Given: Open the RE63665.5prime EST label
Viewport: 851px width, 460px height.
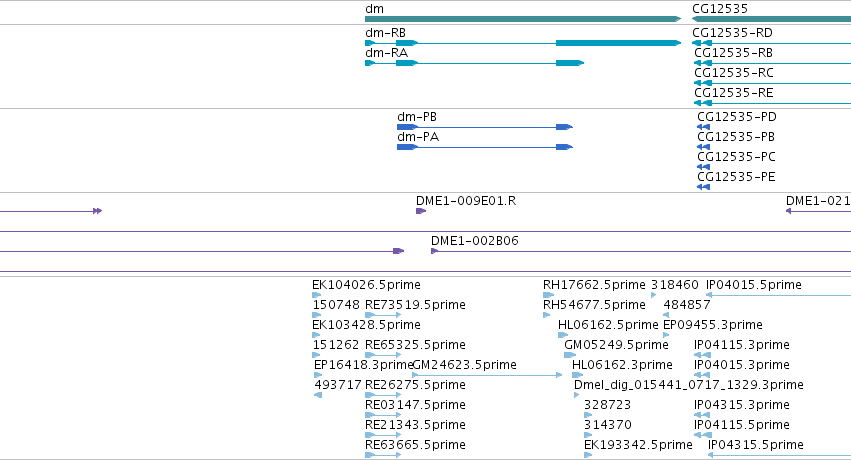Looking at the screenshot, I should [x=415, y=446].
